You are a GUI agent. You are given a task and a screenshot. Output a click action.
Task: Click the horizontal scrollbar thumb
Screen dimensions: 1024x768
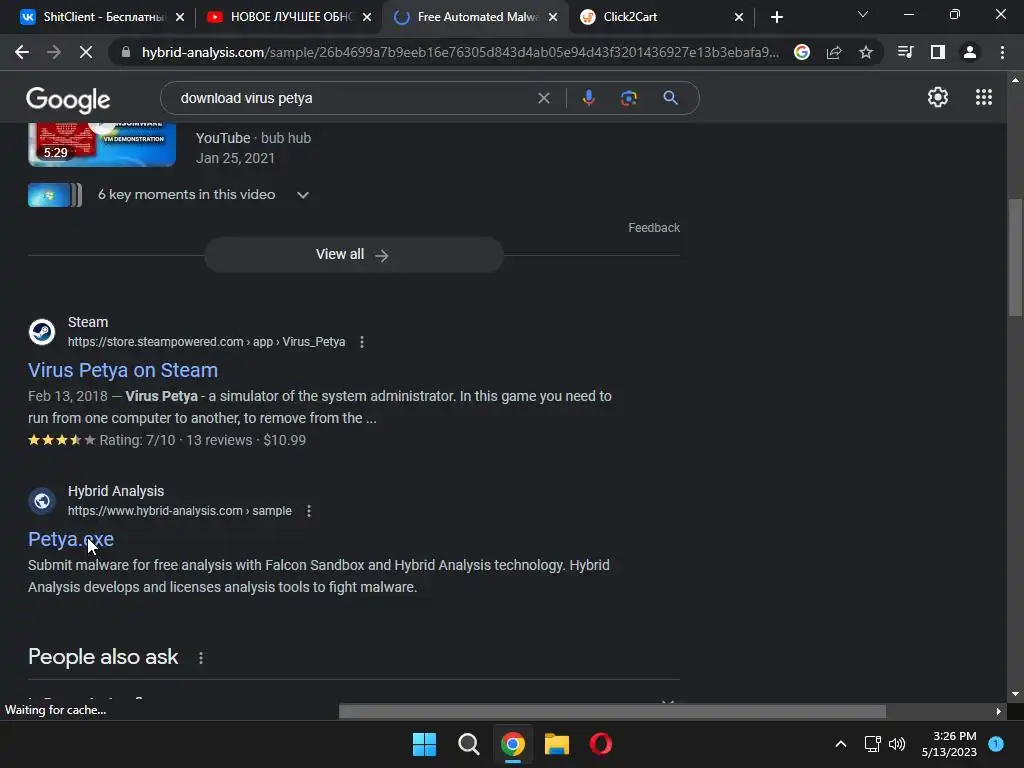click(613, 711)
